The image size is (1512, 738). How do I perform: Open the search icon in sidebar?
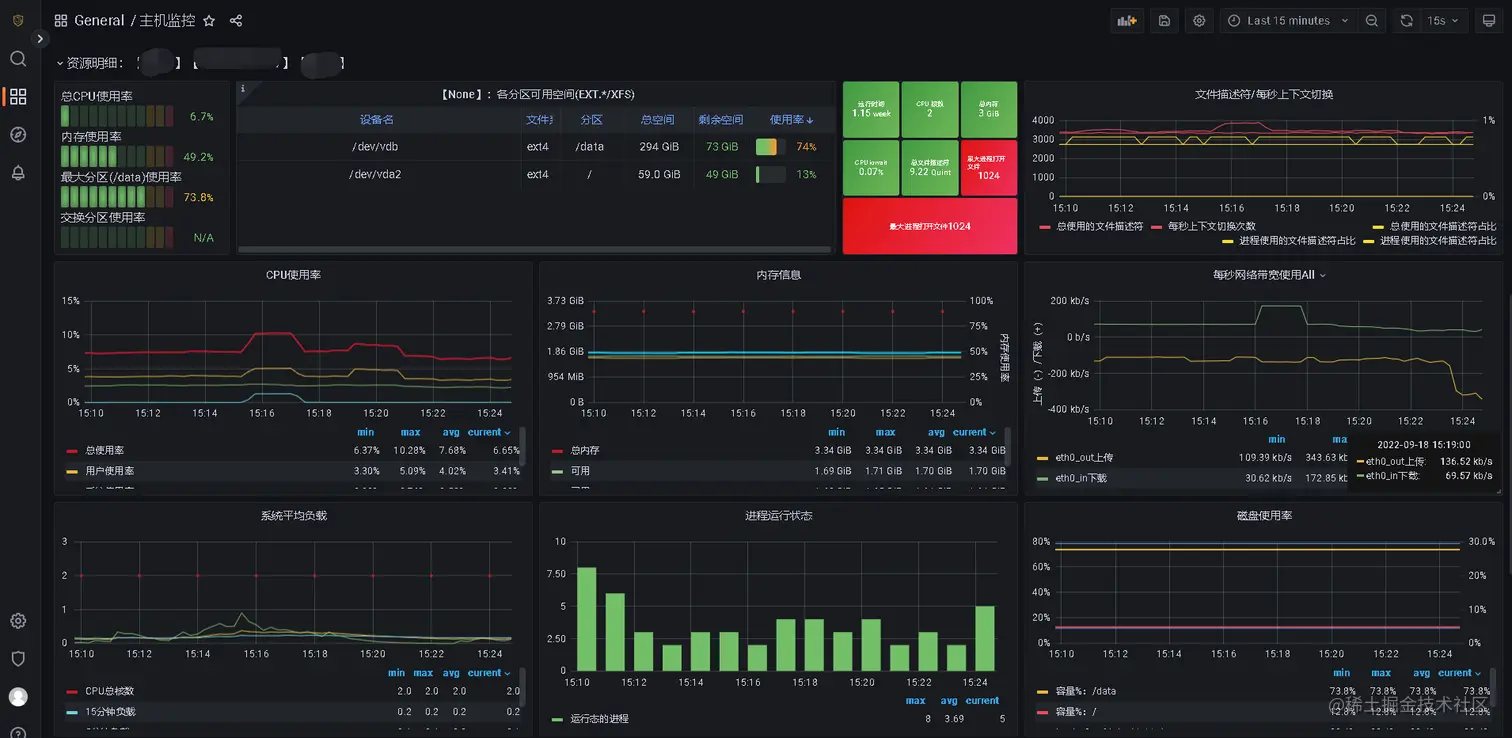coord(18,59)
